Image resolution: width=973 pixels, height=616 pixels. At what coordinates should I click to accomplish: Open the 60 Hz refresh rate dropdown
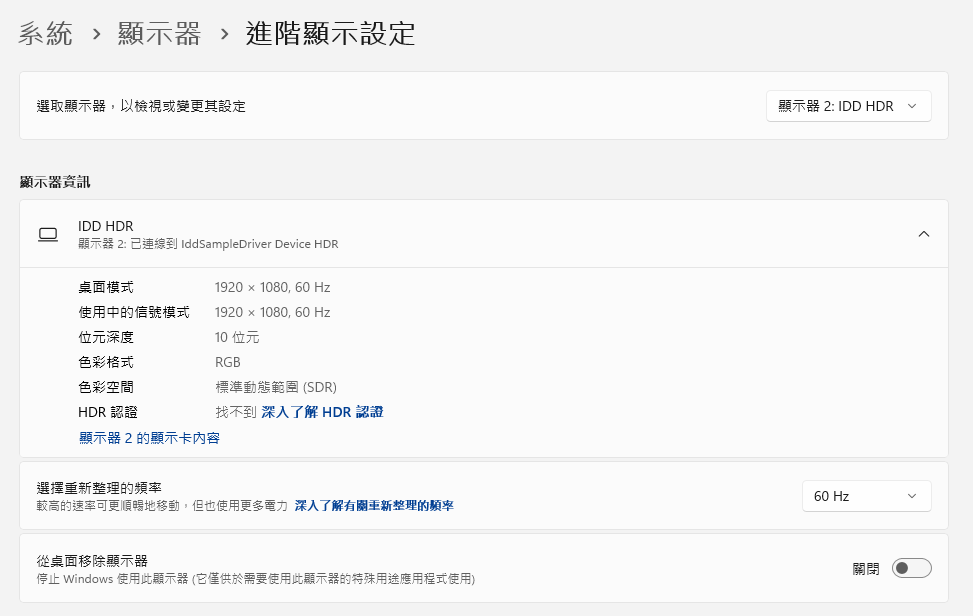tap(866, 496)
